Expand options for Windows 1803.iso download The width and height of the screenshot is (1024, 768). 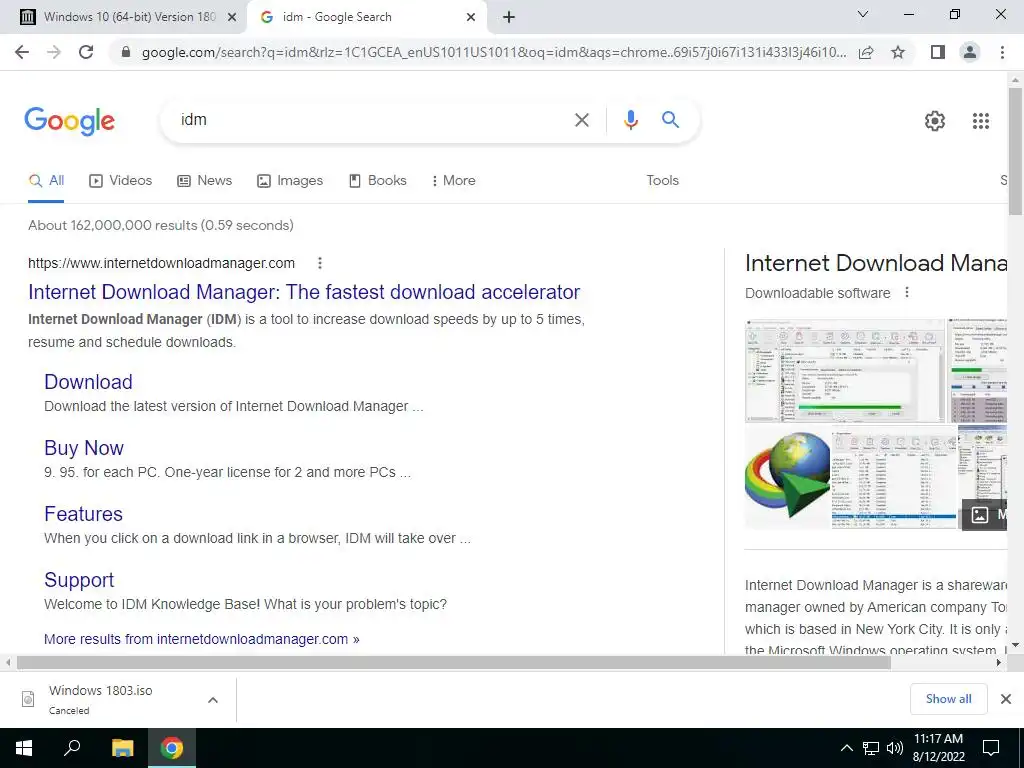(x=213, y=700)
